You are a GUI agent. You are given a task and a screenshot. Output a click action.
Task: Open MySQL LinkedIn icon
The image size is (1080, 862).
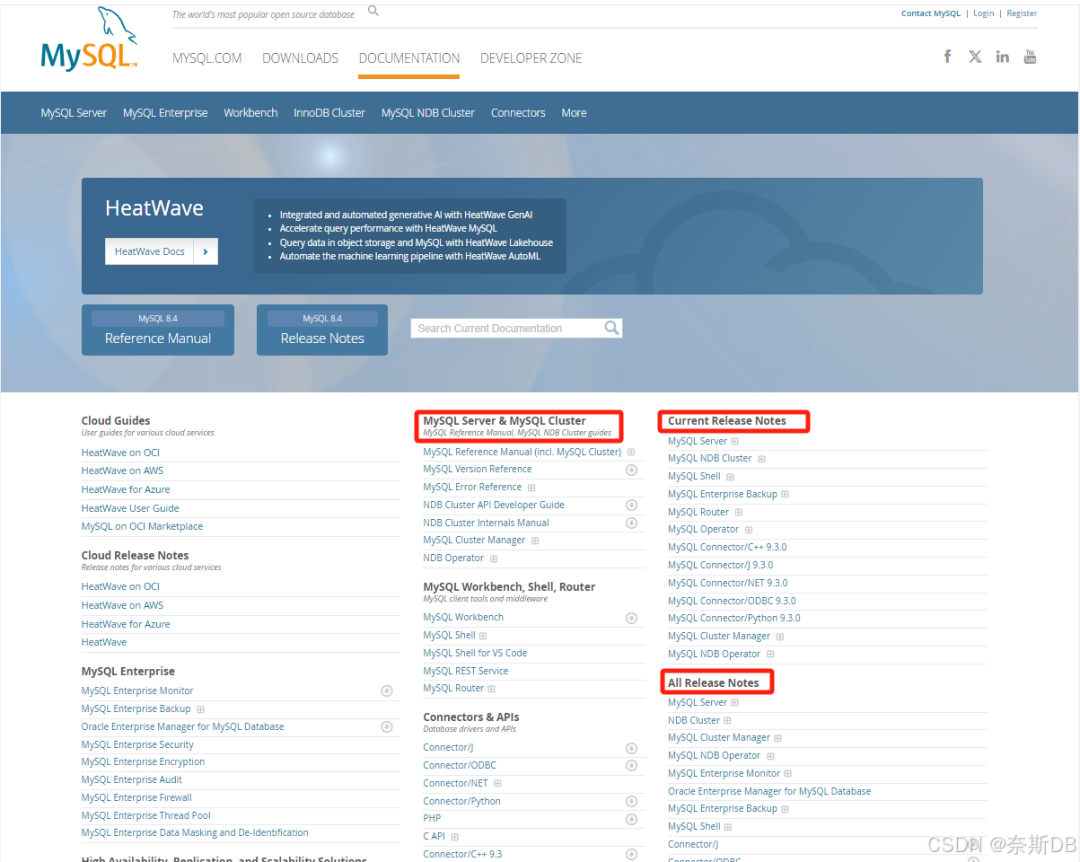click(x=1002, y=57)
